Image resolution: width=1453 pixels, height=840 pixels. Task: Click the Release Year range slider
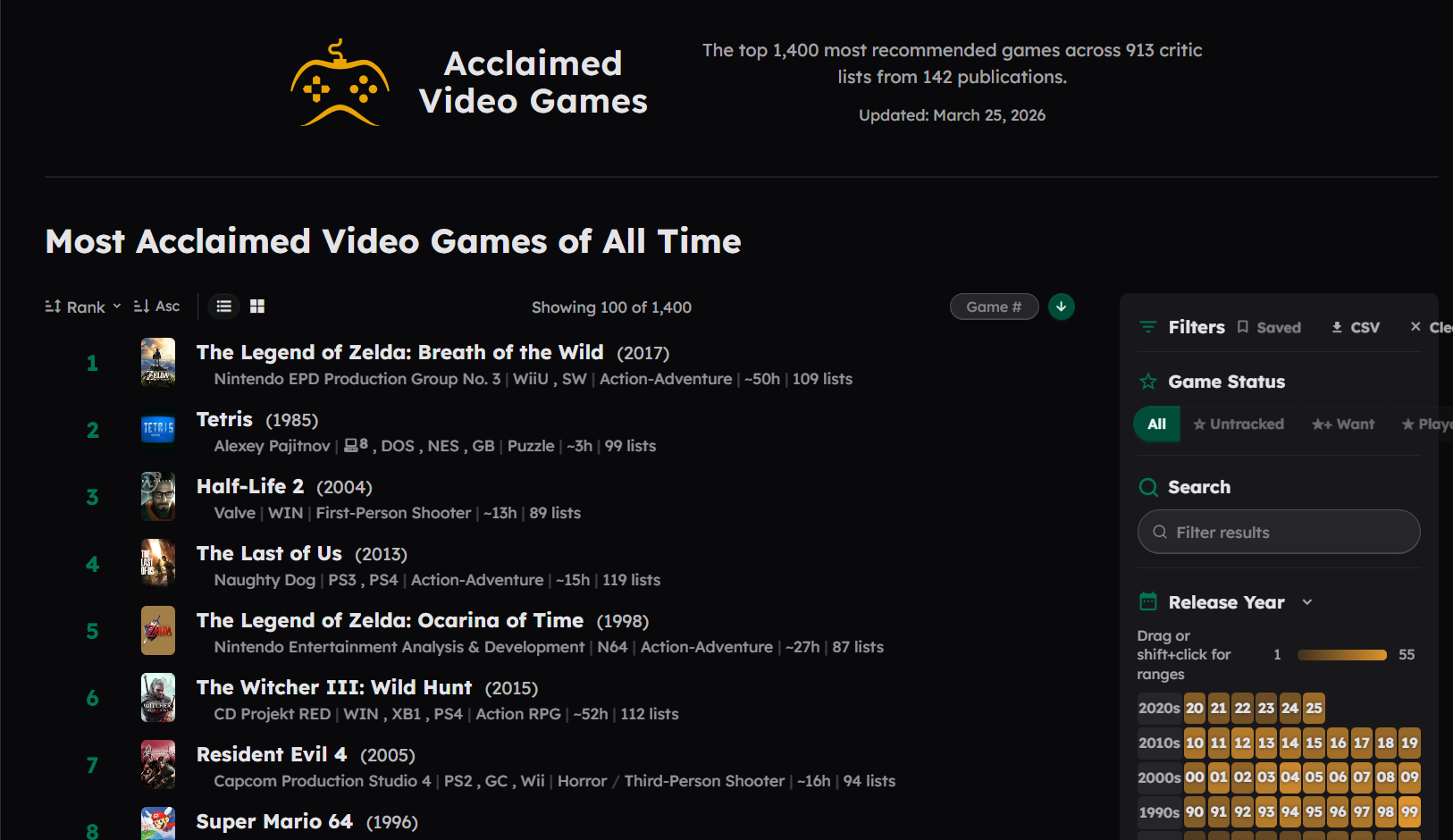pos(1341,655)
